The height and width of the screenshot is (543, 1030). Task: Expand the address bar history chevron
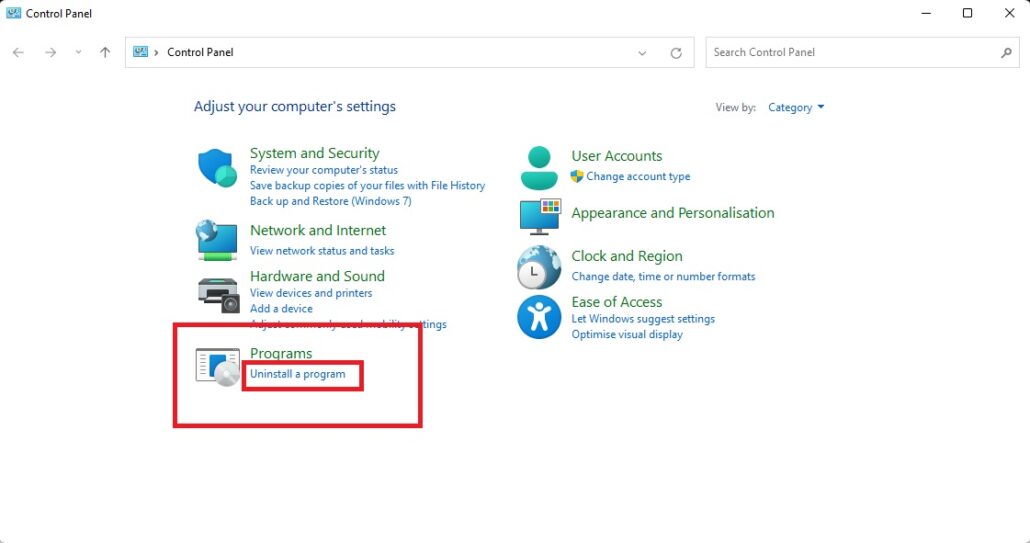pyautogui.click(x=642, y=53)
